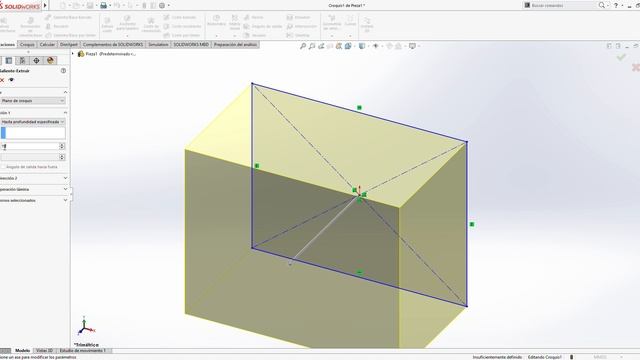This screenshot has height=360, width=640.
Task: Click the 'Insuficientemente definido' status text
Action: tap(497, 357)
